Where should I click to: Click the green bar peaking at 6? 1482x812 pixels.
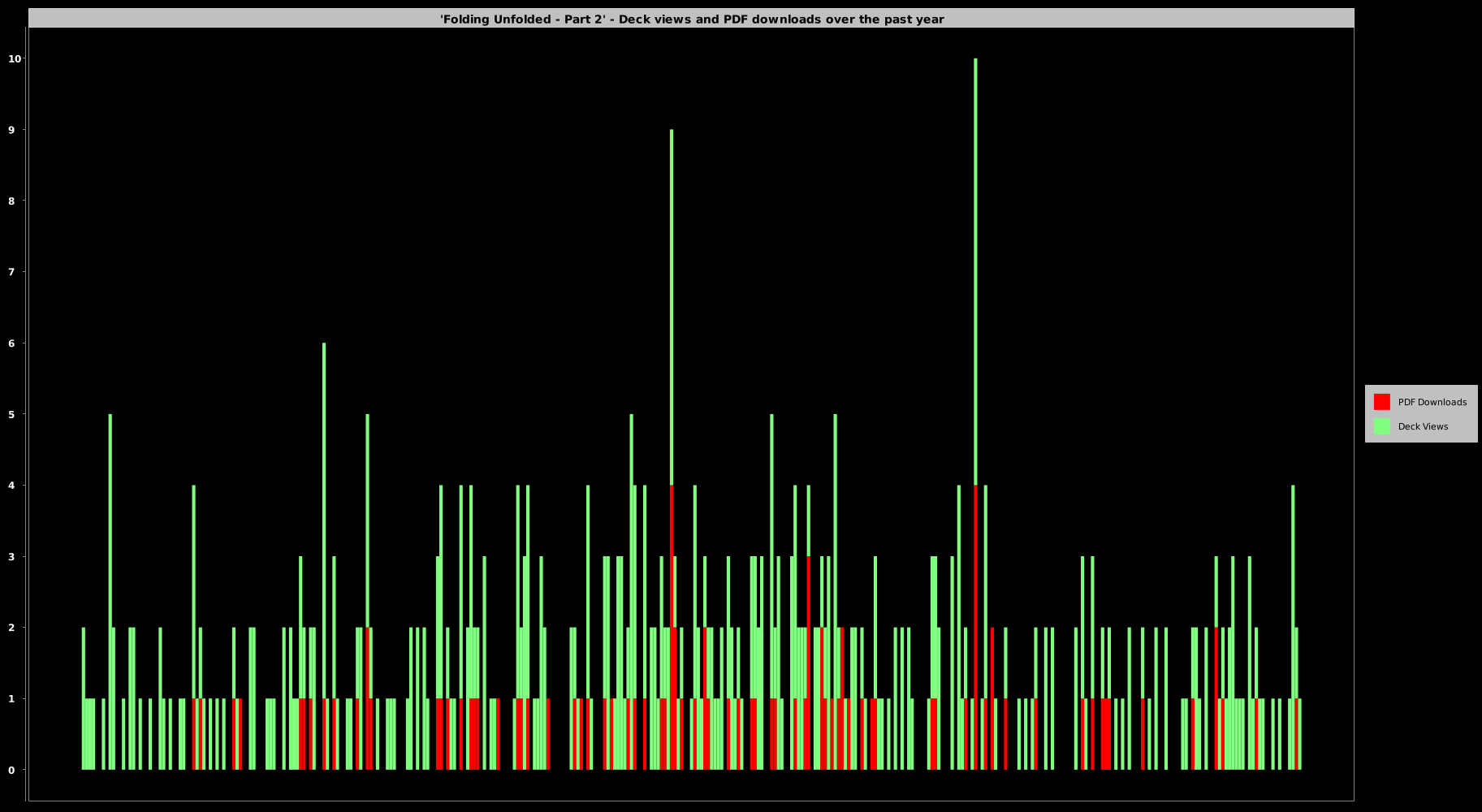(x=324, y=520)
